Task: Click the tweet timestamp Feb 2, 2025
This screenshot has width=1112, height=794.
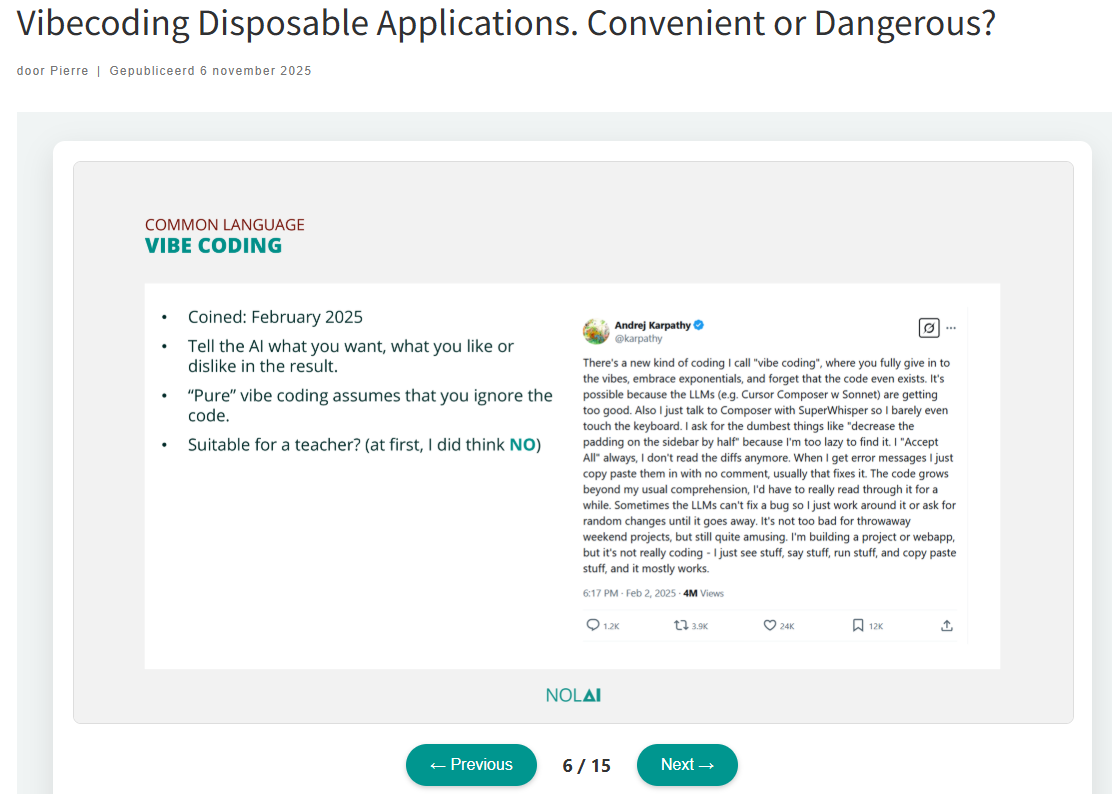Action: 629,593
